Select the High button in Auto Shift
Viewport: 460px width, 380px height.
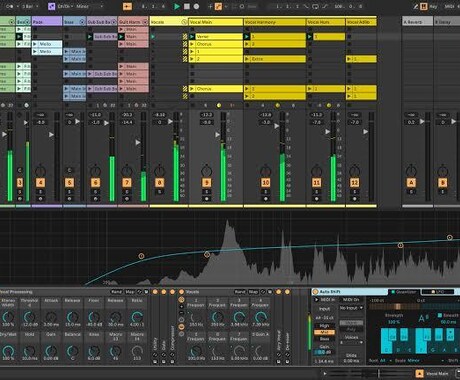(324, 326)
